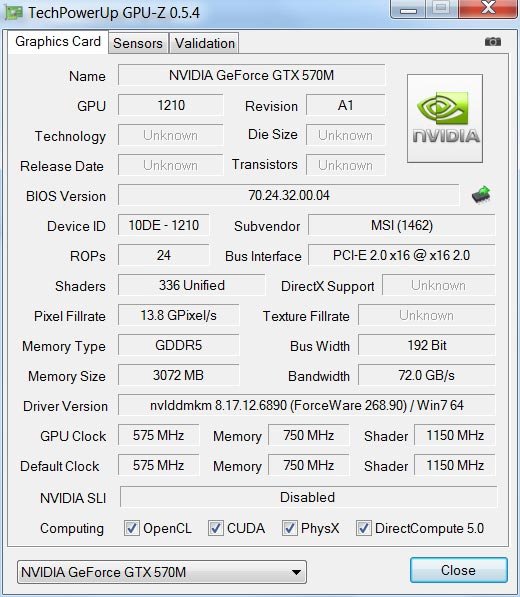Click the Bus Interface field
The width and height of the screenshot is (520, 597).
click(402, 255)
